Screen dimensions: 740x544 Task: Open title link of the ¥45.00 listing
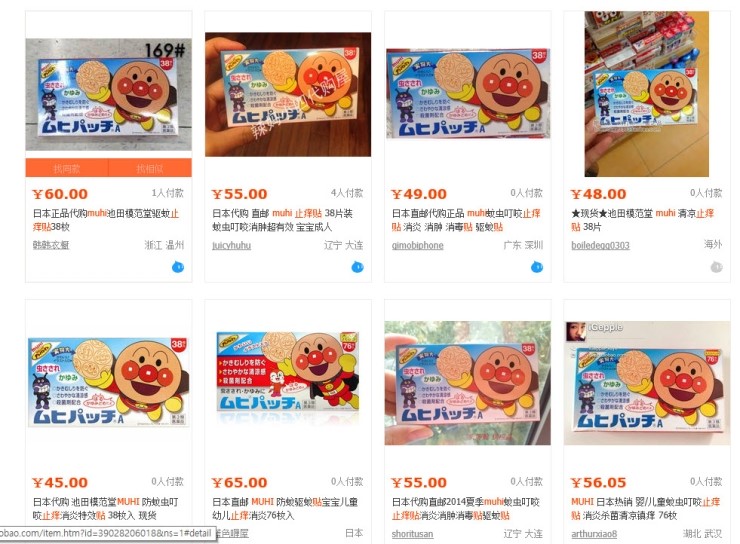105,508
